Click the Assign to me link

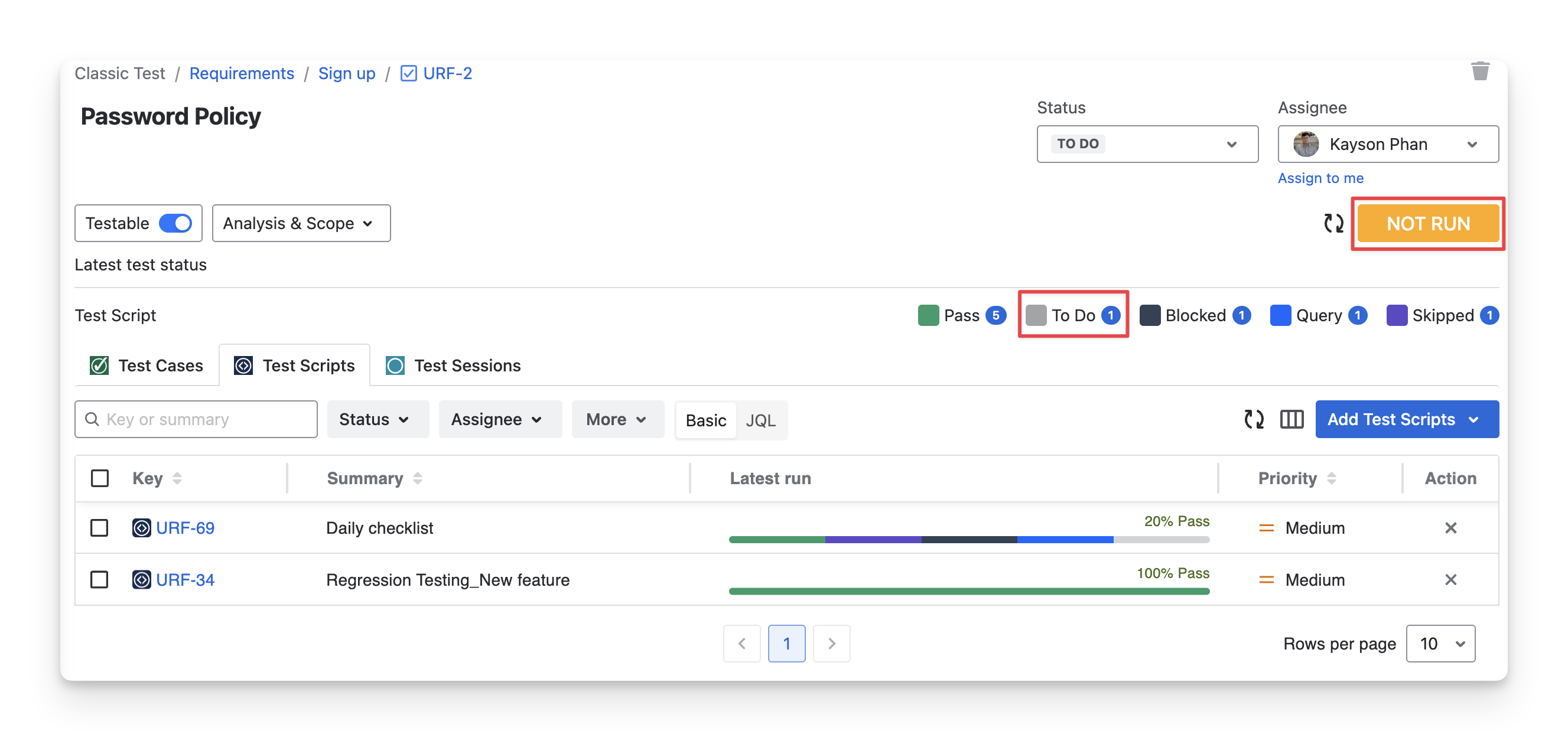(x=1320, y=178)
